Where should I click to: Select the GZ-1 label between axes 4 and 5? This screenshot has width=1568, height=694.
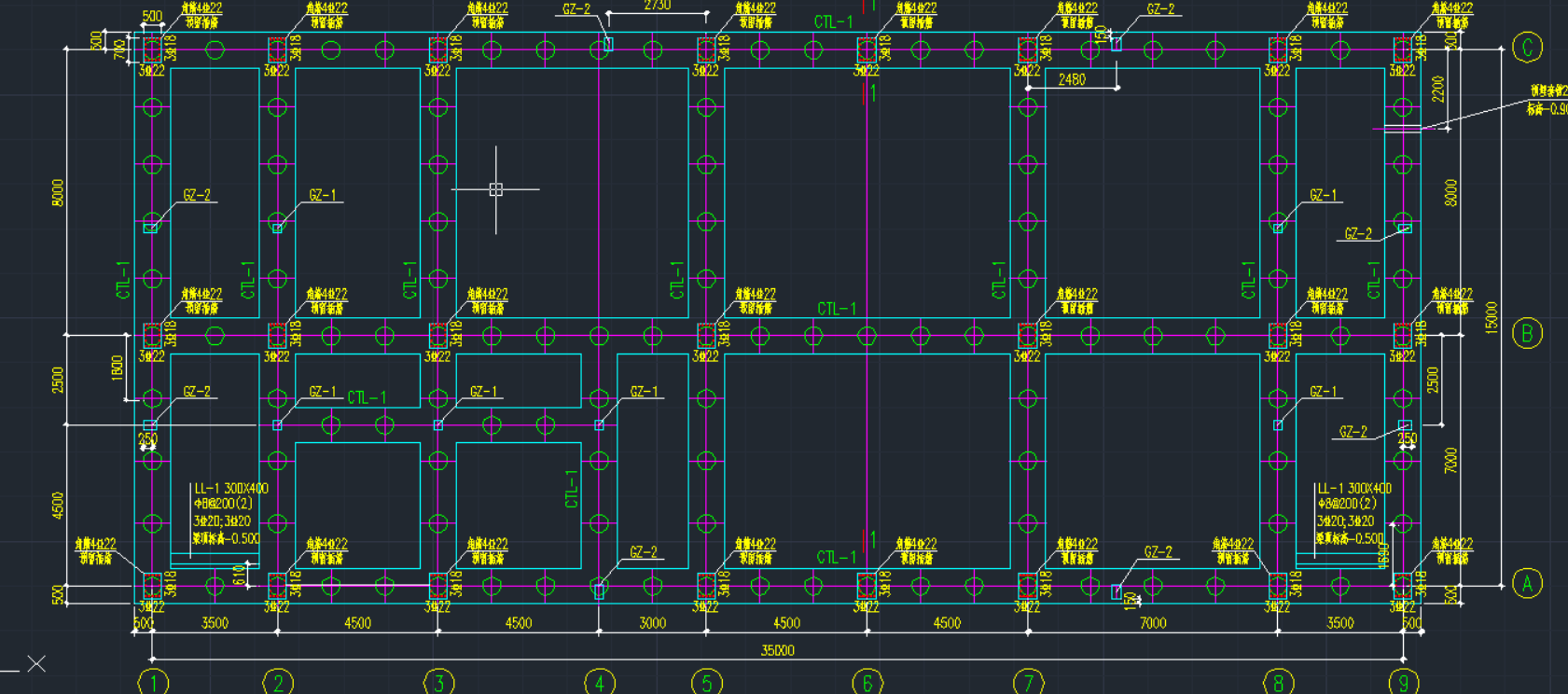click(645, 392)
